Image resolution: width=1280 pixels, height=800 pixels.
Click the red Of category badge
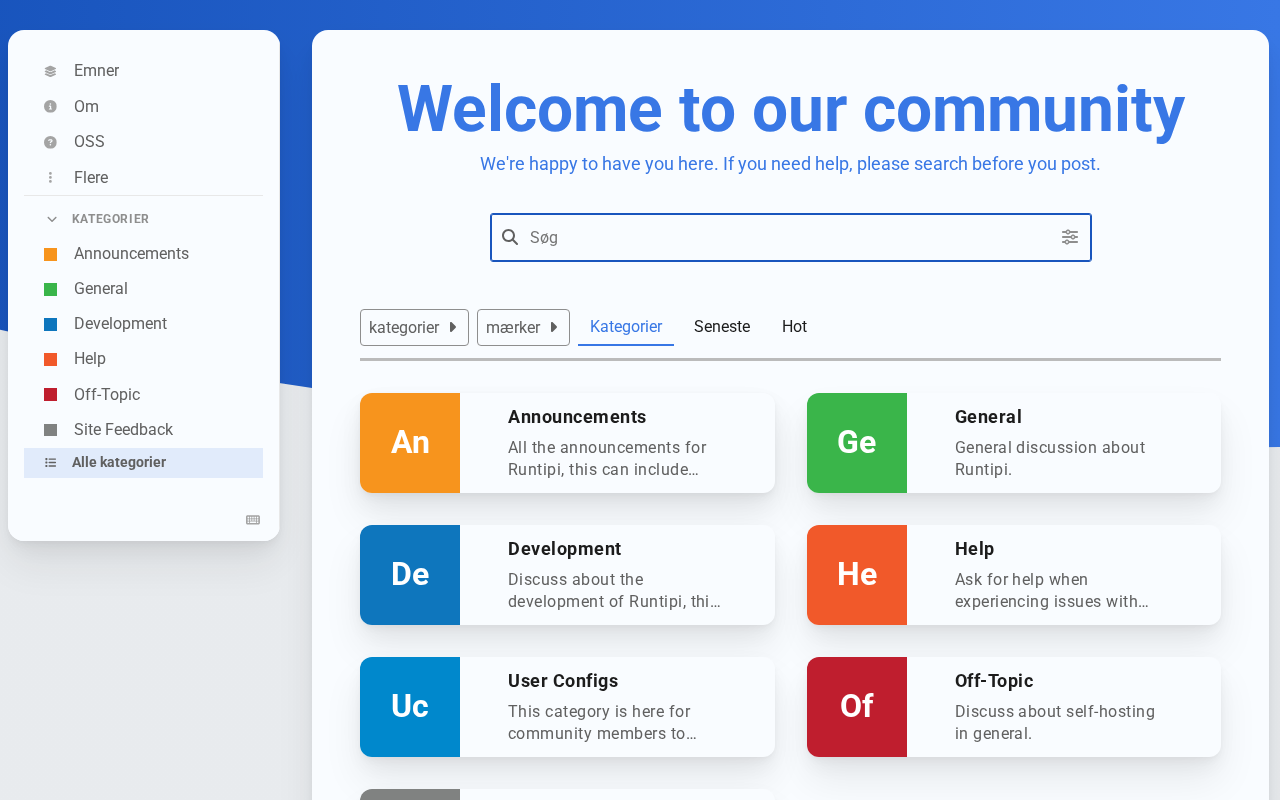click(857, 707)
